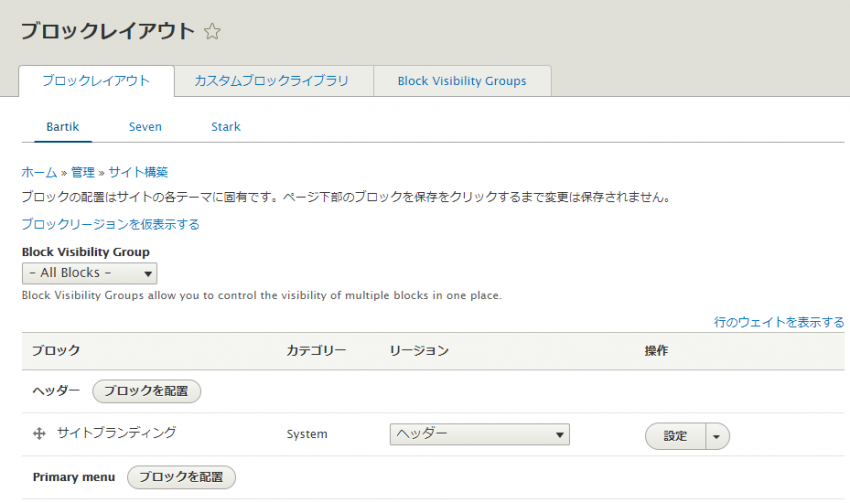Select the Bartik theme tab
The image size is (850, 503).
[x=62, y=127]
